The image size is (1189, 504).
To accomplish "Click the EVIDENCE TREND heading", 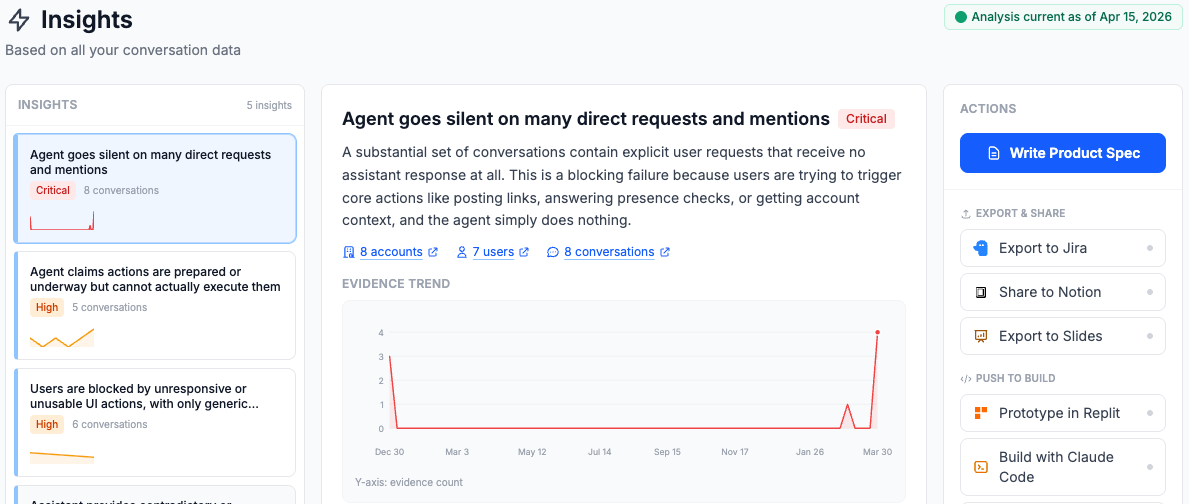I will pyautogui.click(x=396, y=283).
